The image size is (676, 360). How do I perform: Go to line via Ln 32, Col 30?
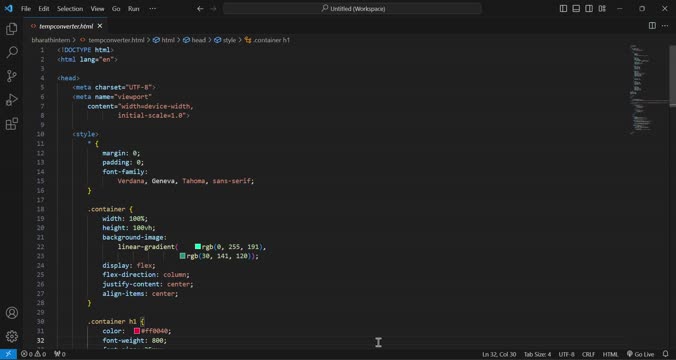click(499, 354)
